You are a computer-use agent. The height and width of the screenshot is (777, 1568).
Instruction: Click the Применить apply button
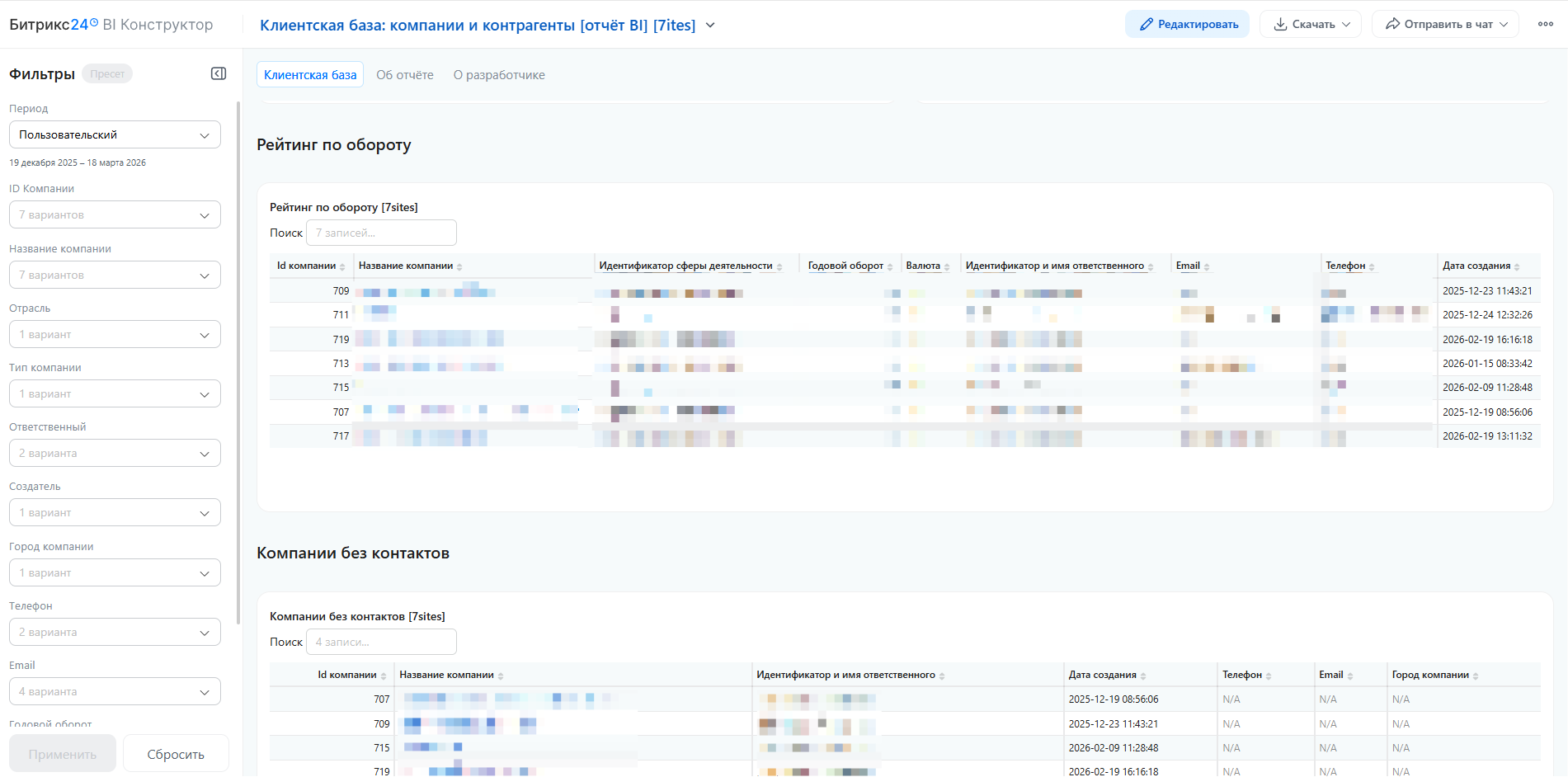(63, 754)
